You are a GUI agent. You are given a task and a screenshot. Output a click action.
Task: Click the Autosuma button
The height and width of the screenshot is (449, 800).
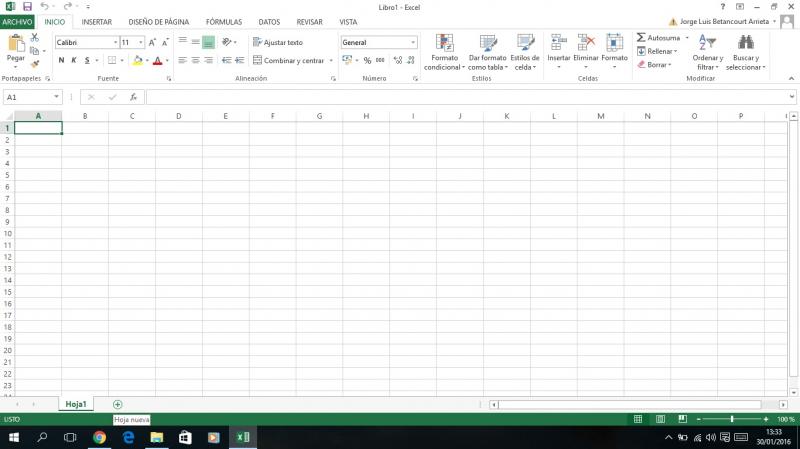coord(658,37)
